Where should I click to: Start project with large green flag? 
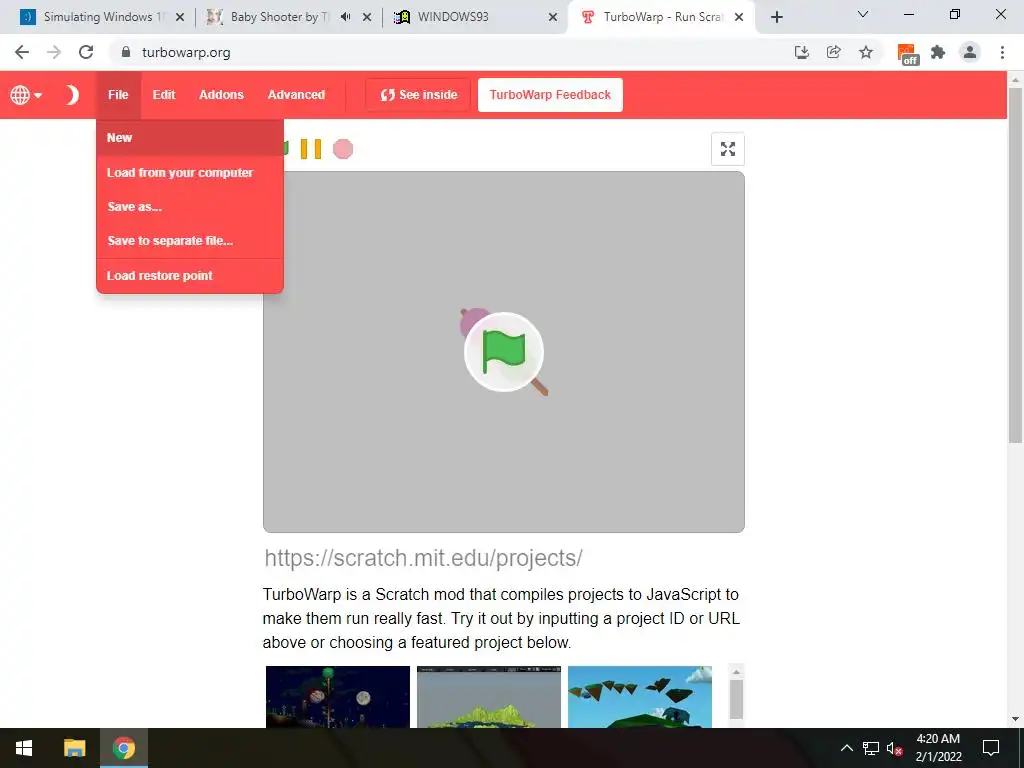[504, 352]
